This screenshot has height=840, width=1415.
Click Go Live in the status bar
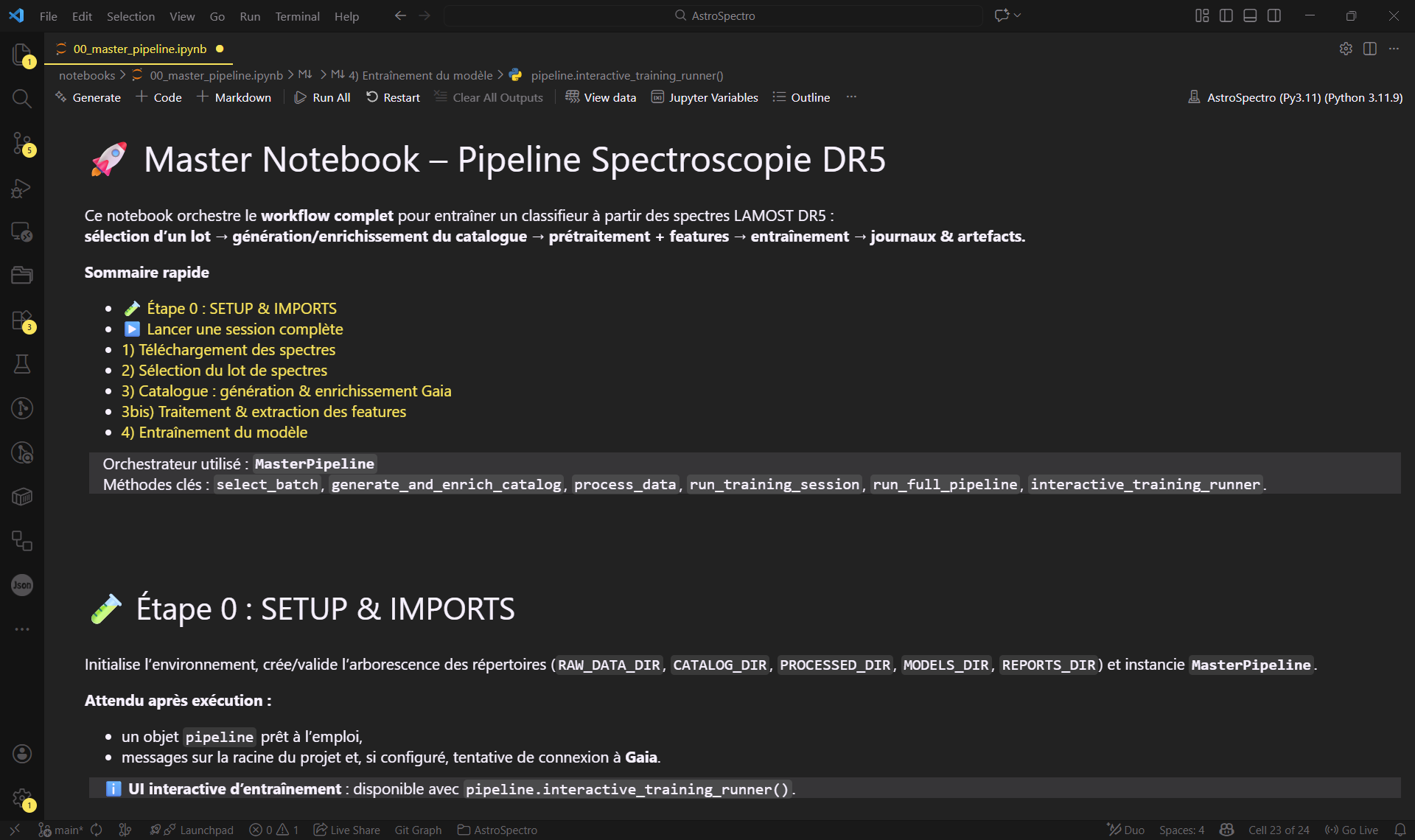pyautogui.click(x=1352, y=830)
